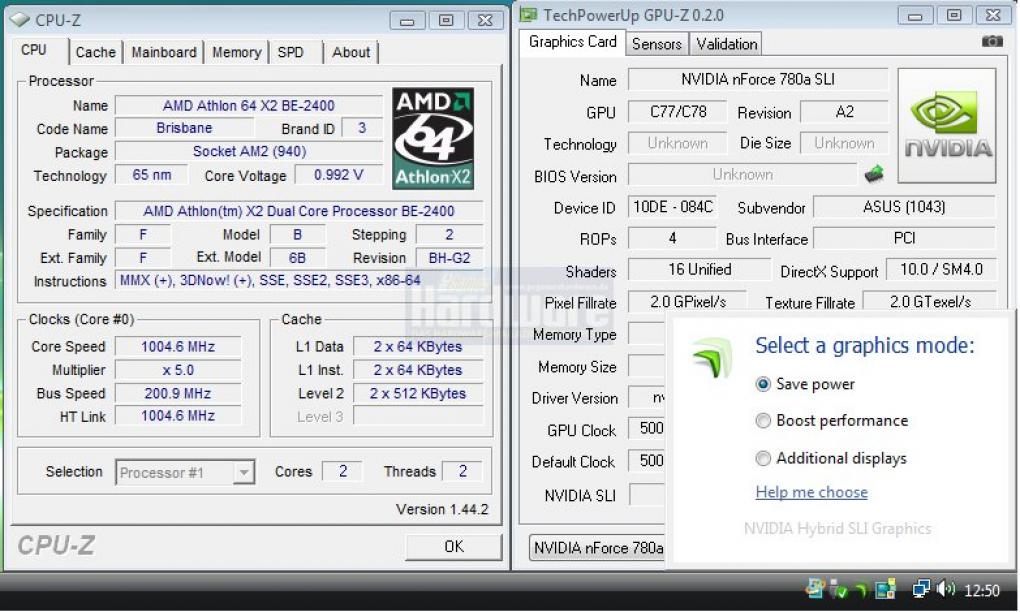
Task: Click the globe-and-document tray icon
Action: [815, 589]
